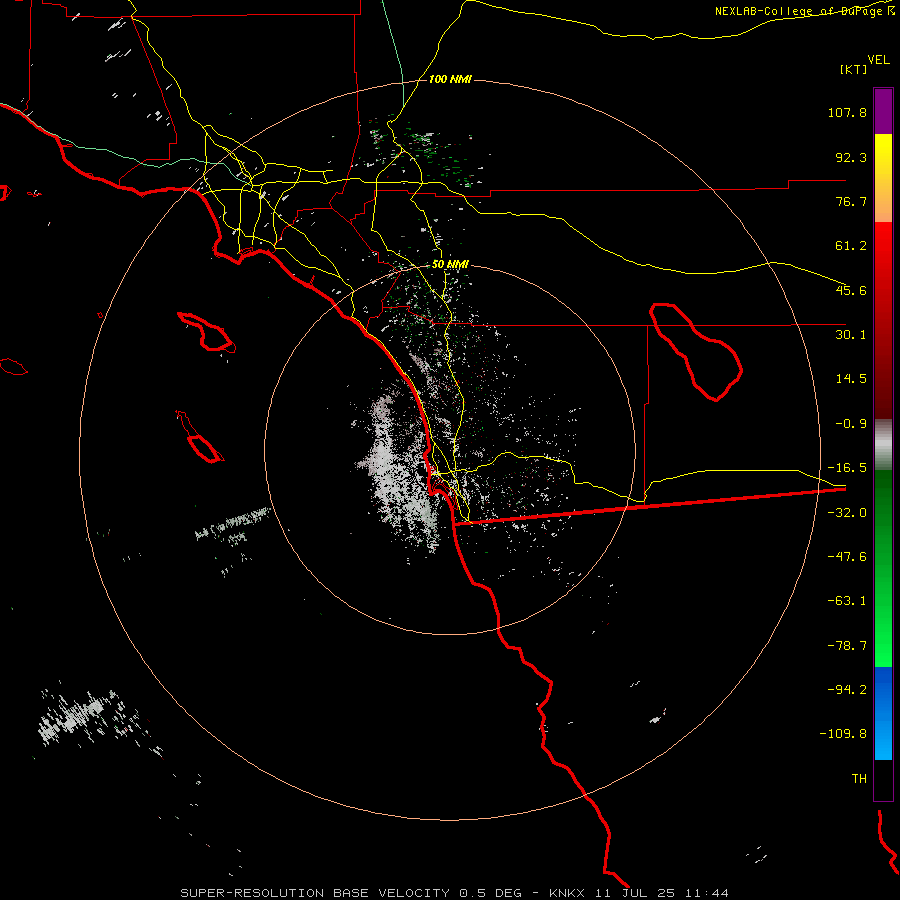Click the -32.0 velocity scale value

(847, 513)
